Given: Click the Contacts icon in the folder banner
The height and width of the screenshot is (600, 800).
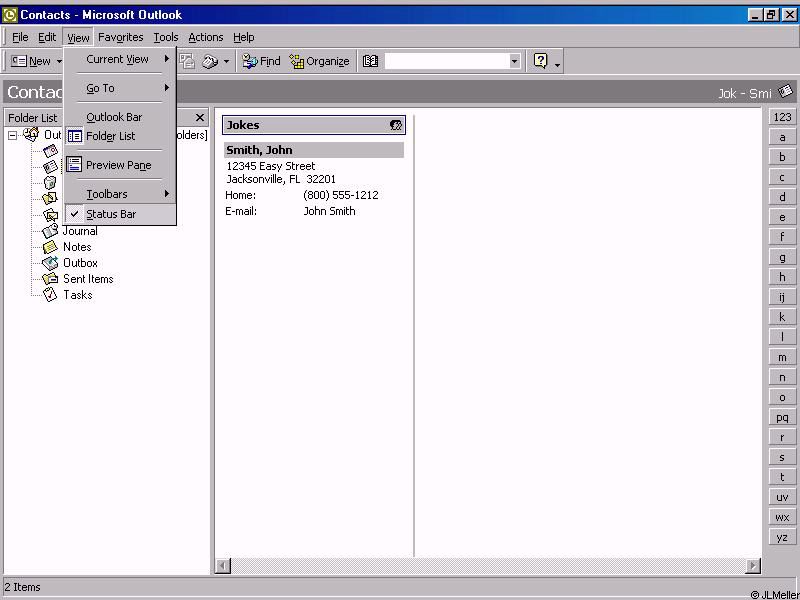Looking at the screenshot, I should pos(785,92).
